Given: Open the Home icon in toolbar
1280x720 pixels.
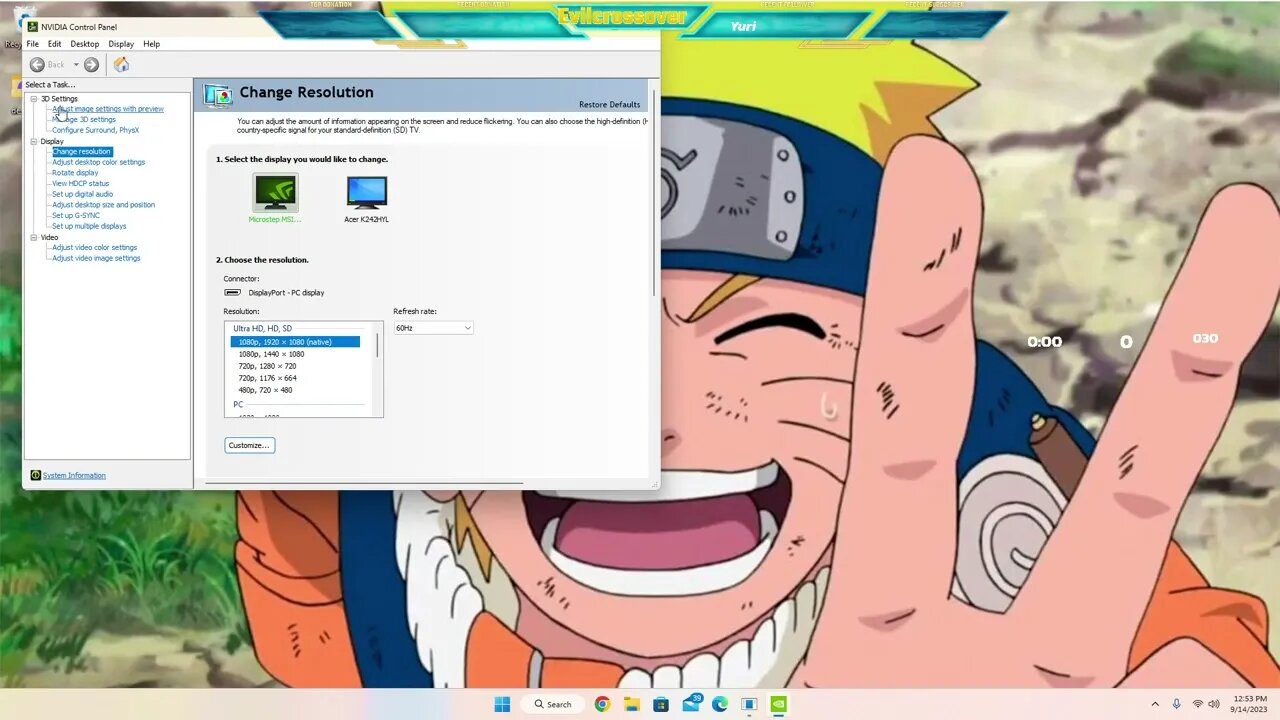Looking at the screenshot, I should (x=121, y=65).
